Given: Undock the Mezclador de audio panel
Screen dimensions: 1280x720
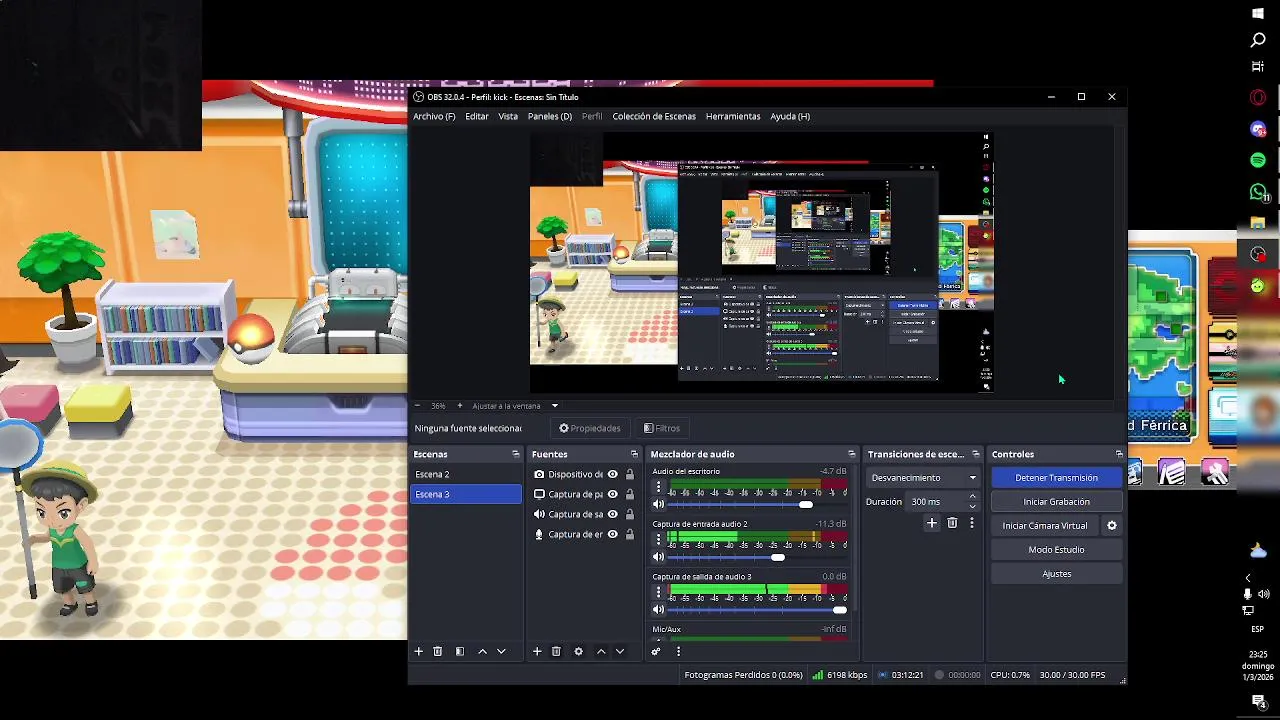Looking at the screenshot, I should 851,454.
